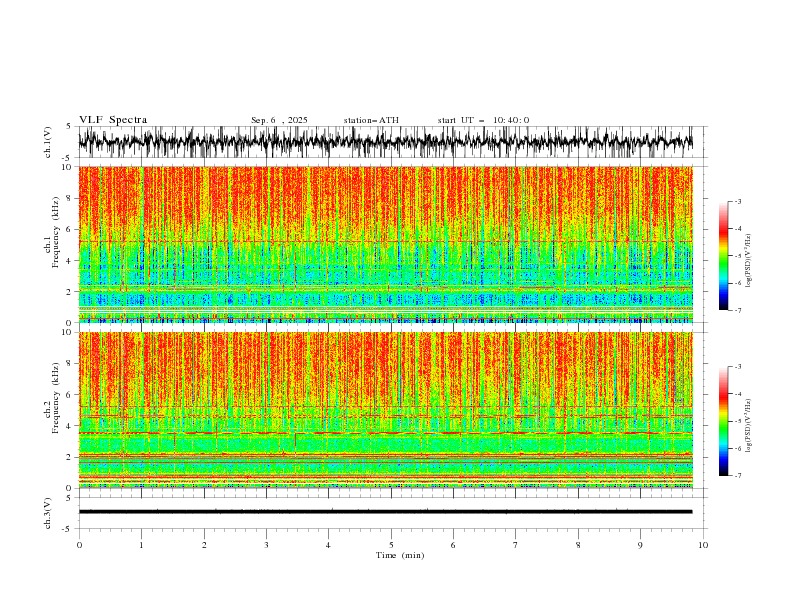Click the time axis tick label "6"
The width and height of the screenshot is (792, 612).
[453, 545]
